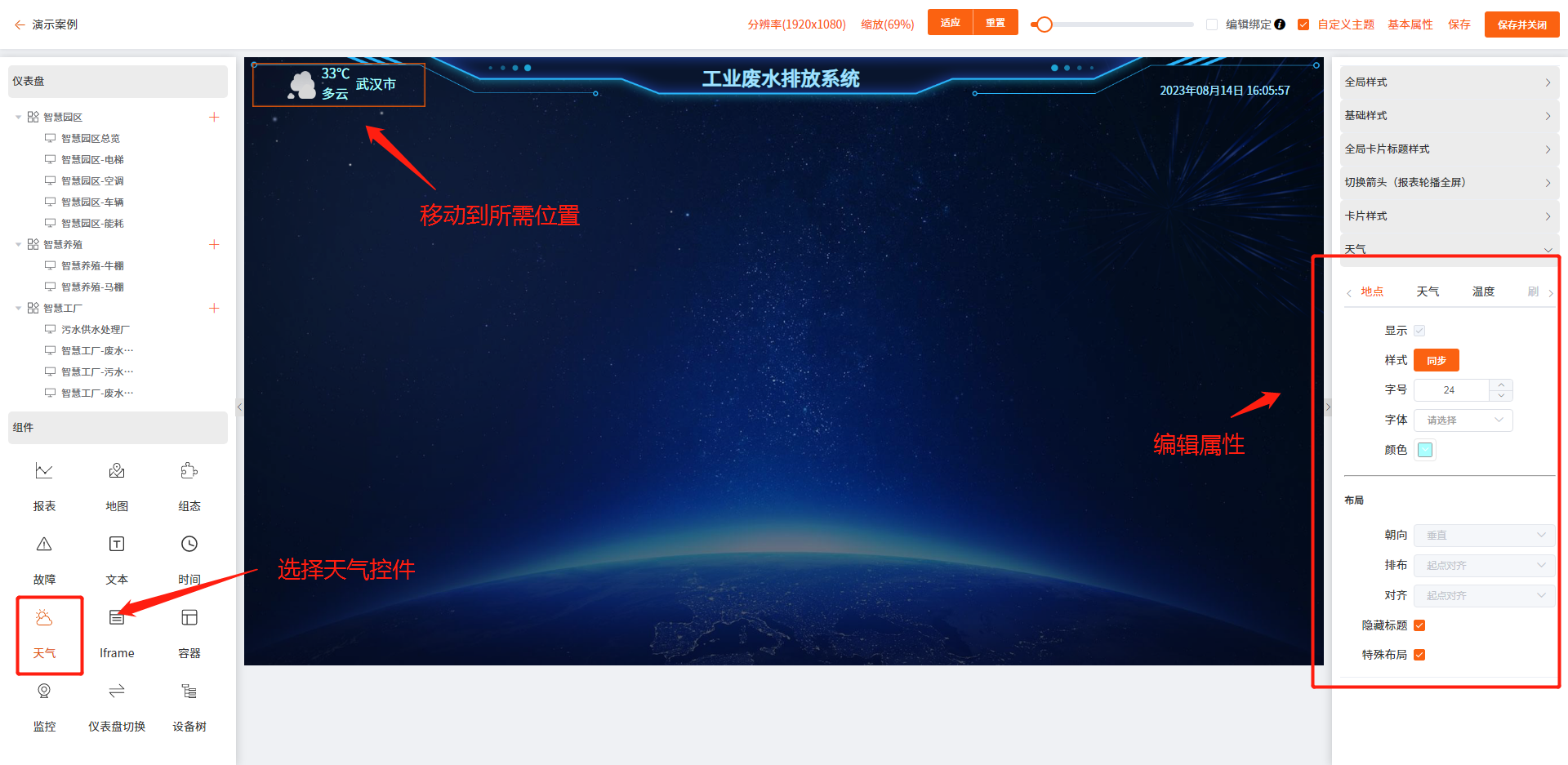The image size is (1568, 765).
Task: Select the 故障 warning triangle icon
Action: [44, 545]
